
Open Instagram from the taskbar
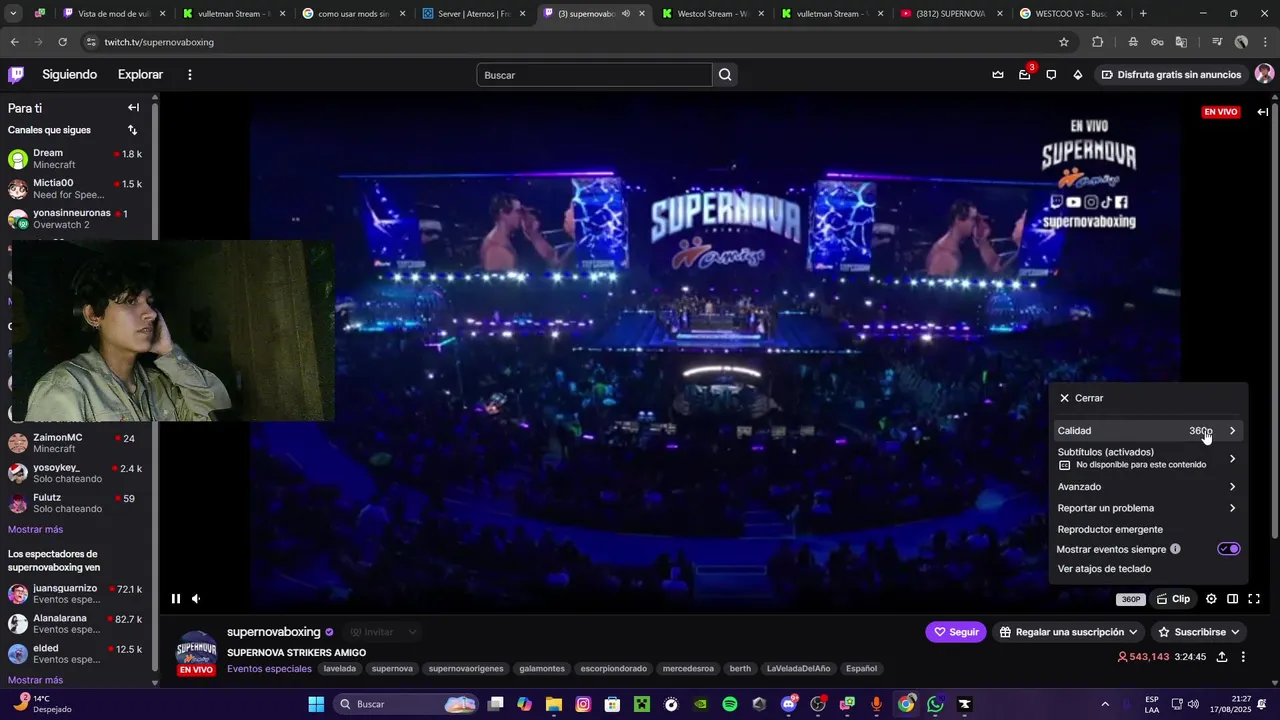click(583, 704)
